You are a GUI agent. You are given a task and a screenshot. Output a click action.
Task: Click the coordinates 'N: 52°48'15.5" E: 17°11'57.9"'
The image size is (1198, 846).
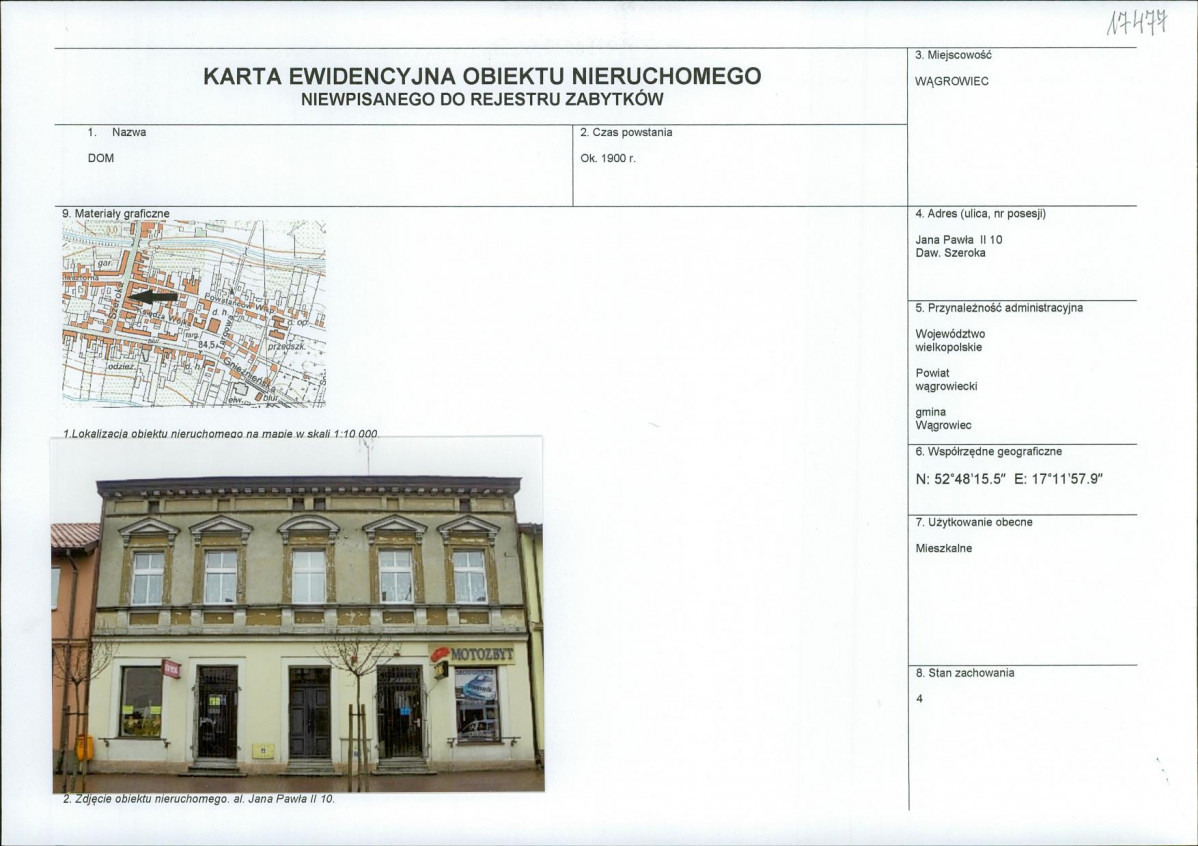1009,479
